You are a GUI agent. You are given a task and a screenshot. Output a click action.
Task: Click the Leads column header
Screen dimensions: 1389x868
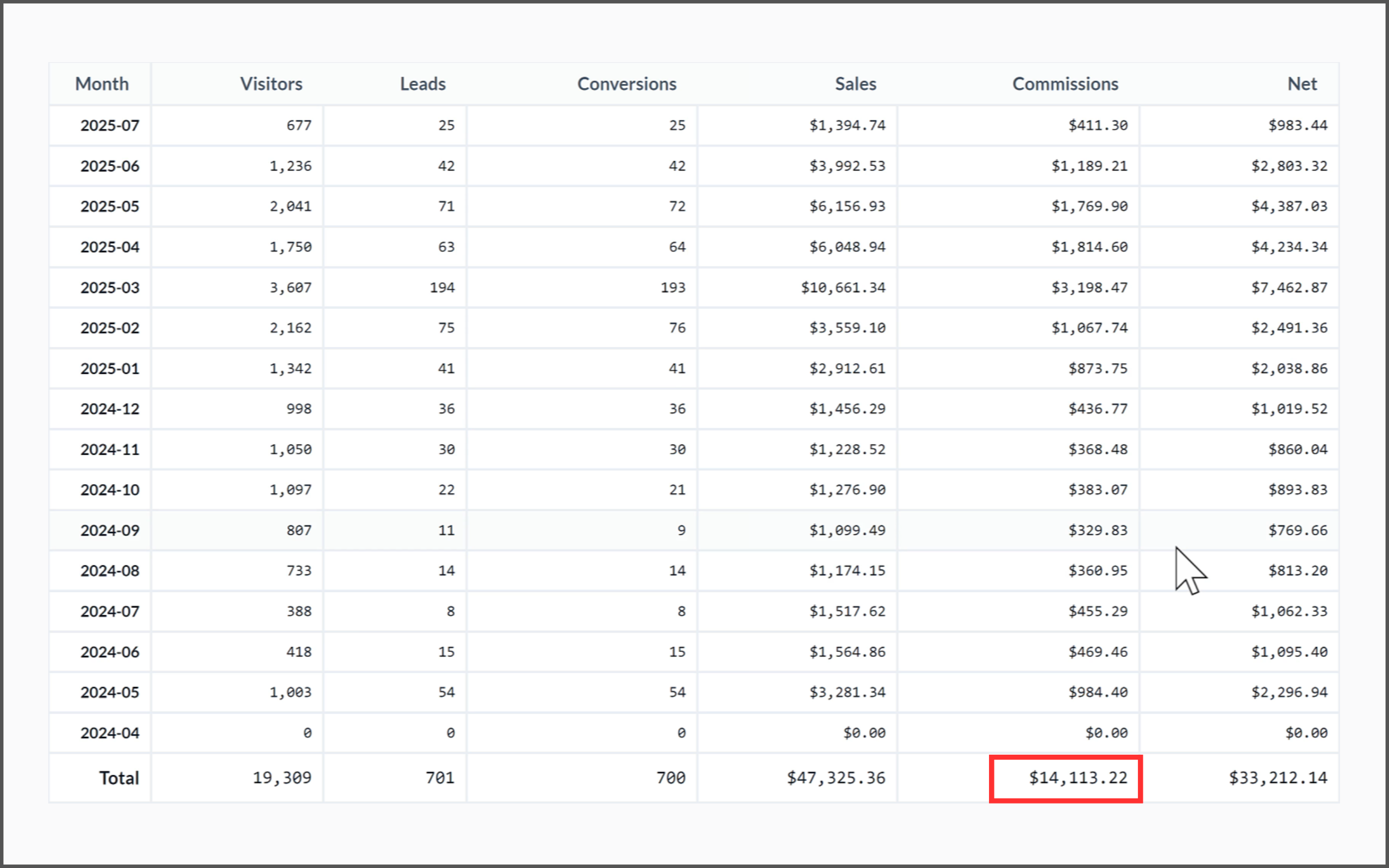pyautogui.click(x=423, y=84)
